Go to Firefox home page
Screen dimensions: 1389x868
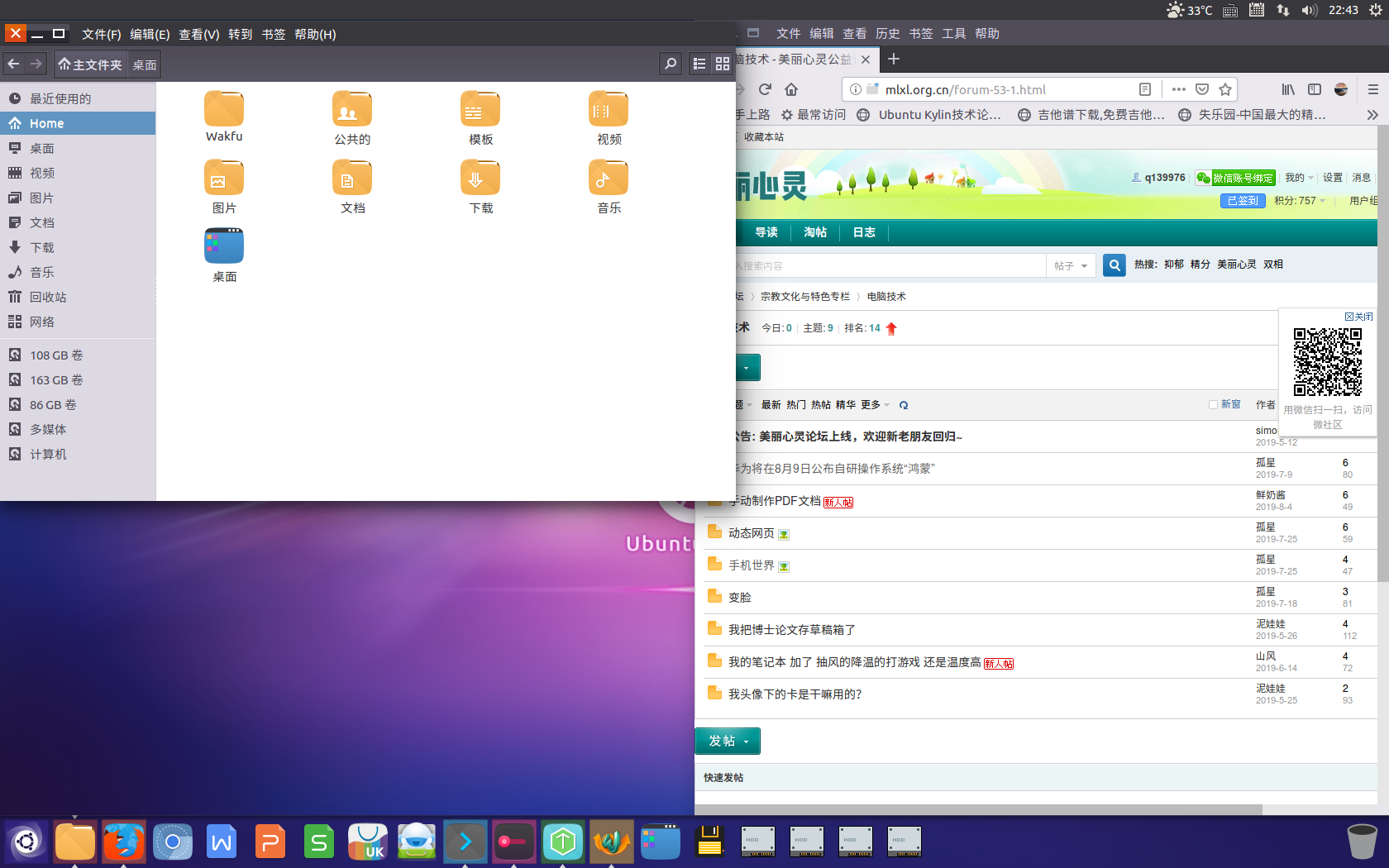click(791, 89)
